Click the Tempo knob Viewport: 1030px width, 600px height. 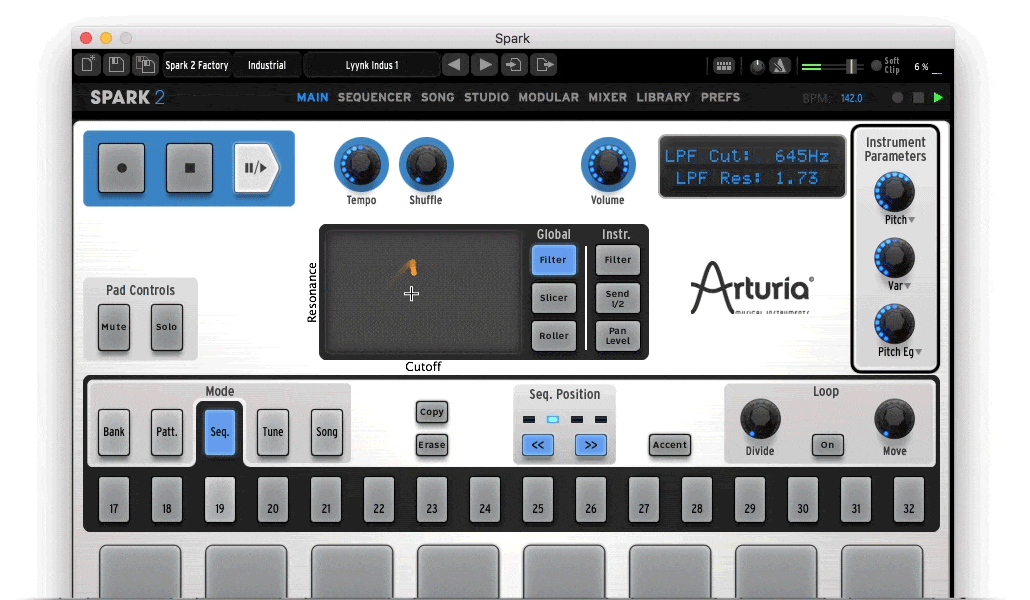coord(361,164)
